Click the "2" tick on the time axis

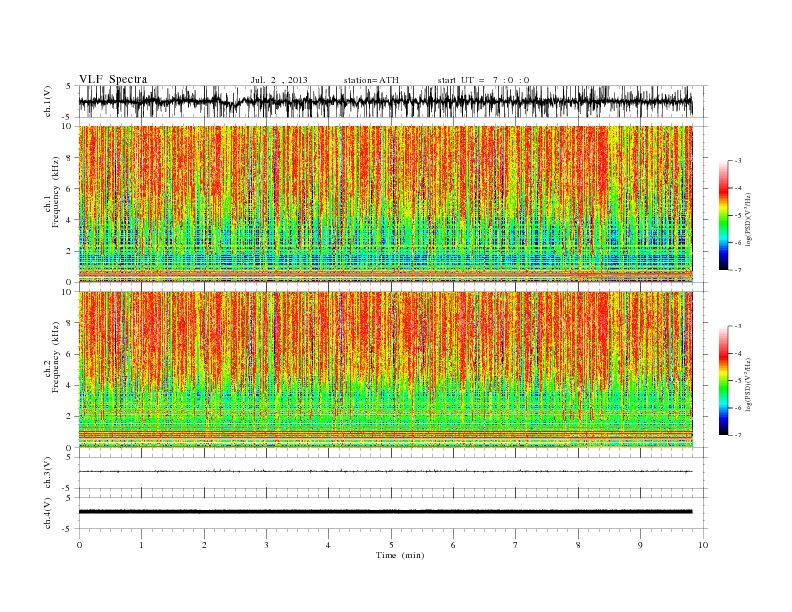tap(204, 545)
